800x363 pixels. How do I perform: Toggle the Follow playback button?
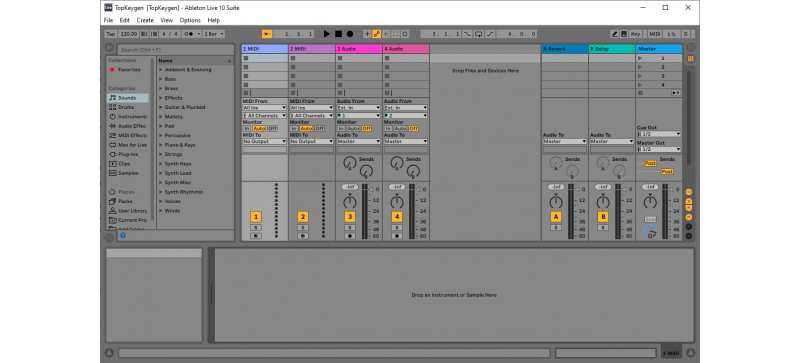(267, 34)
